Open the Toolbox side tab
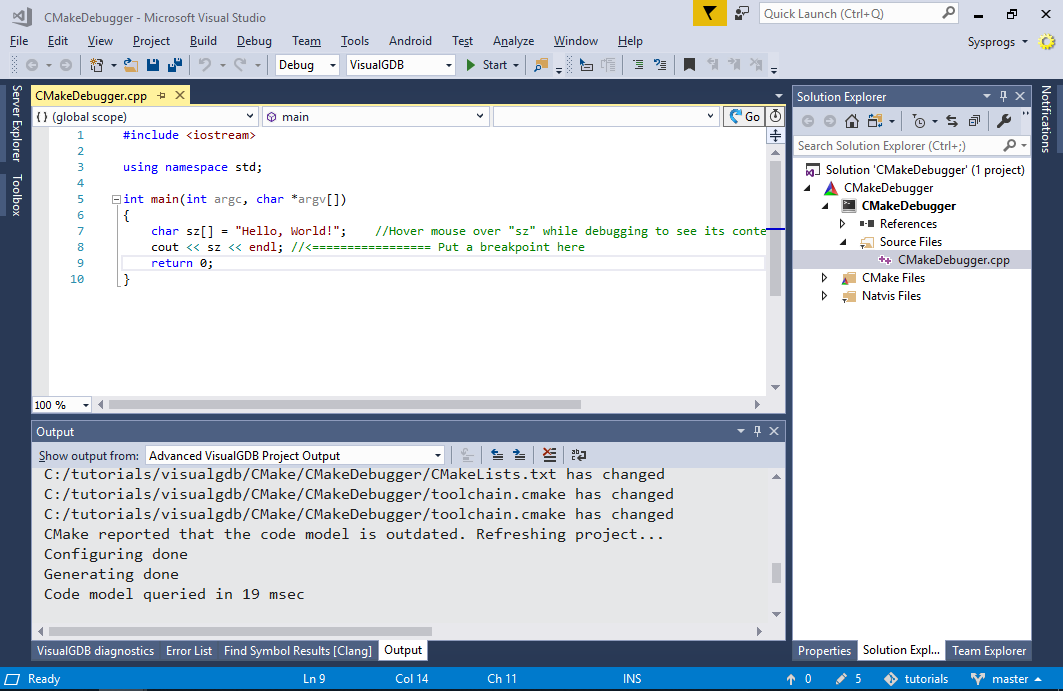 17,195
